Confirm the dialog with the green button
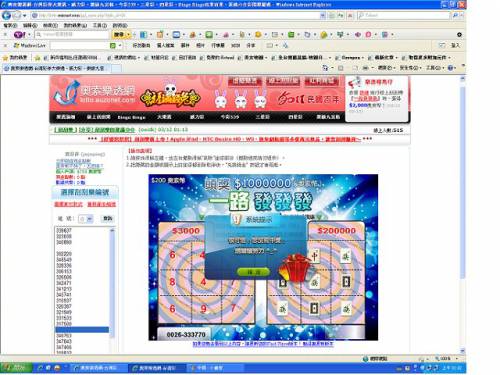The image size is (500, 375). [254, 272]
